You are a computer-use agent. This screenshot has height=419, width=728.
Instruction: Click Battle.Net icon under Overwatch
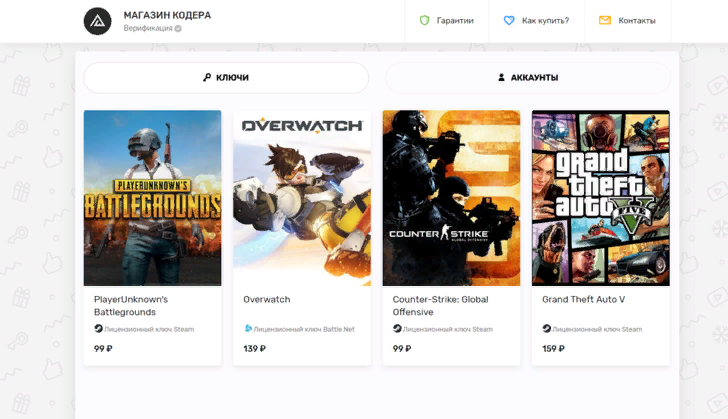pos(248,328)
